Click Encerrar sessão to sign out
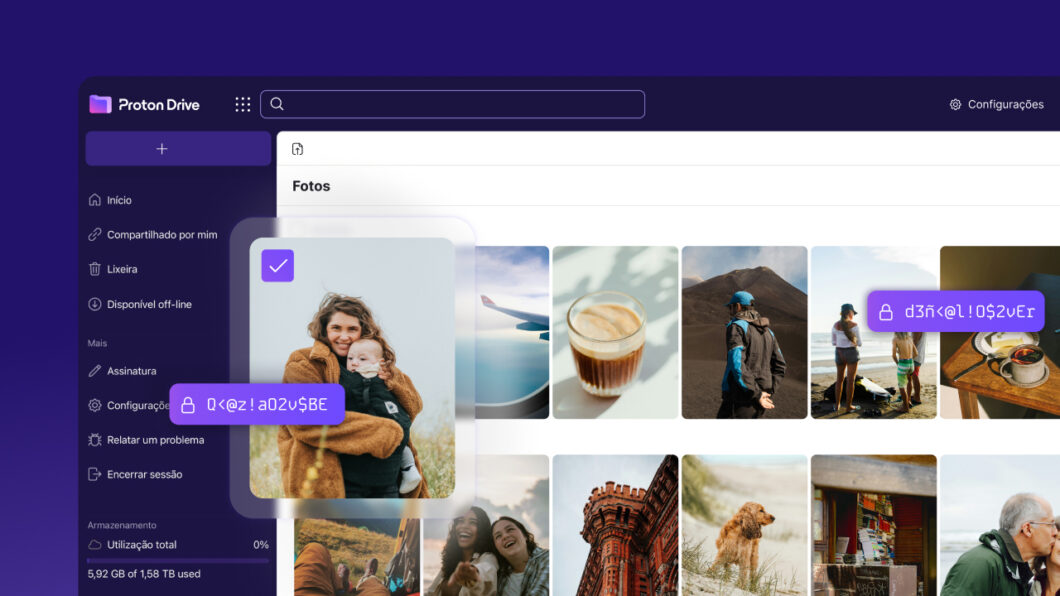 [x=144, y=474]
